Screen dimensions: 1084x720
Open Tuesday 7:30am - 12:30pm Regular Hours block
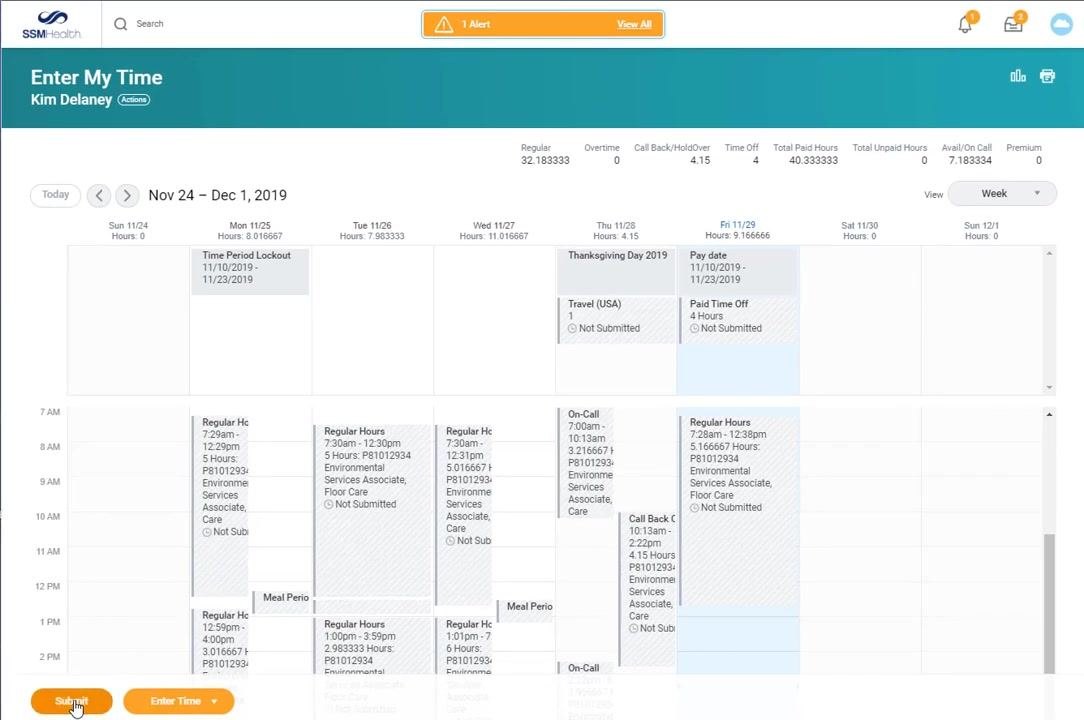(372, 512)
